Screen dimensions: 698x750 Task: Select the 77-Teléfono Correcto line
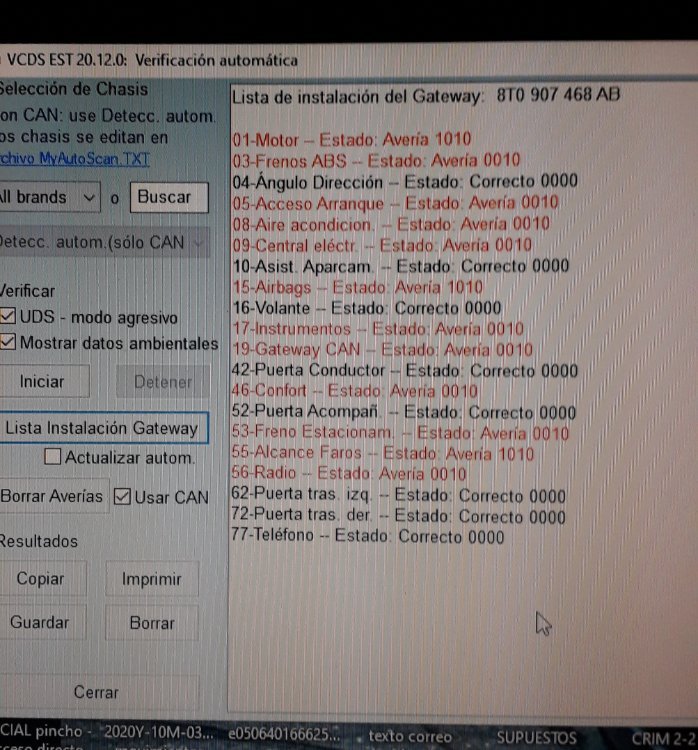pyautogui.click(x=368, y=536)
